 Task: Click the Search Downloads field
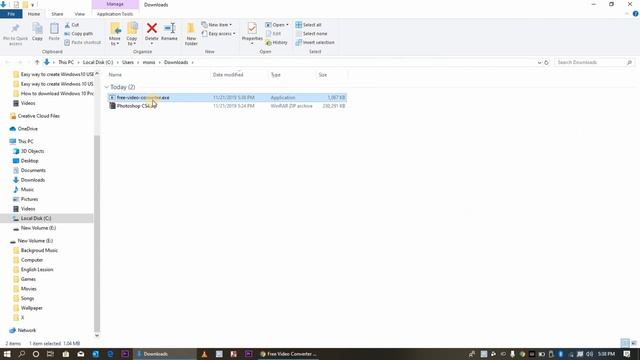[594, 62]
